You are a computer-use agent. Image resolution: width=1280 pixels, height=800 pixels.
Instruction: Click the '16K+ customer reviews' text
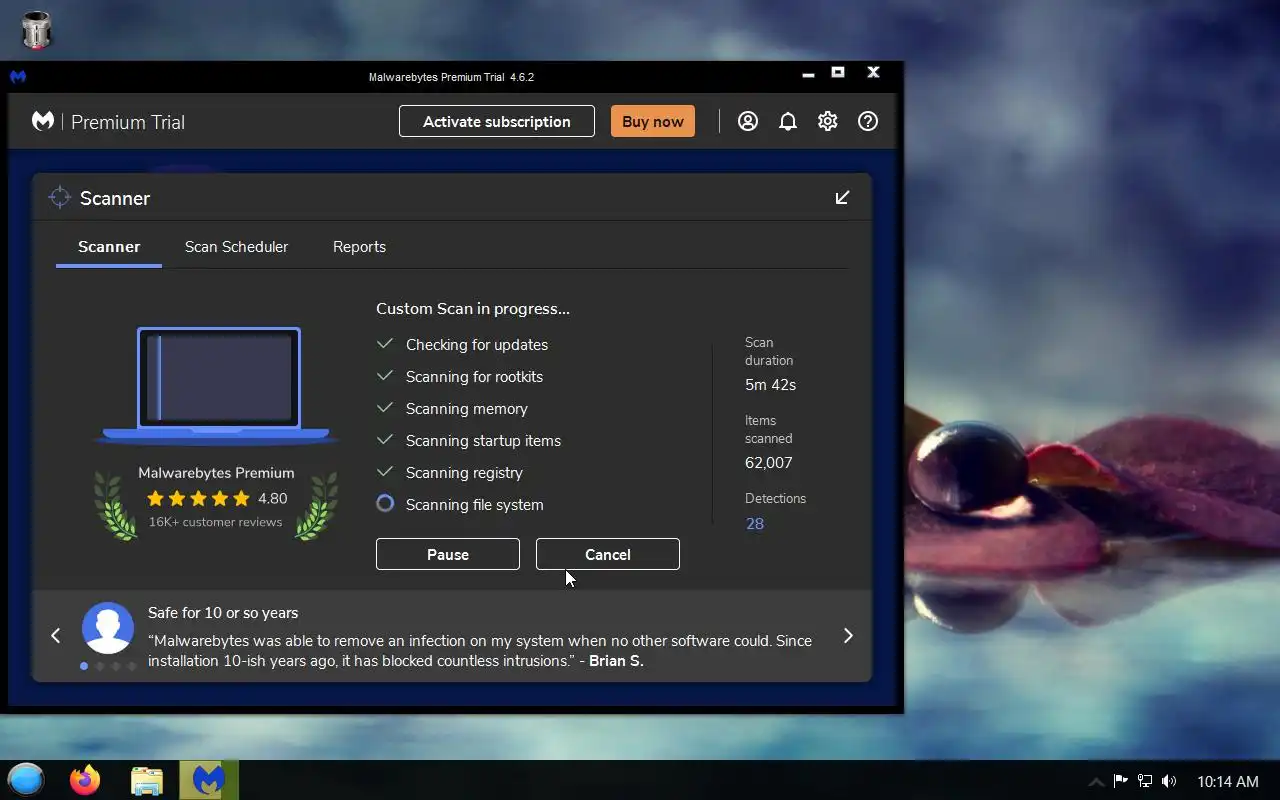click(216, 522)
